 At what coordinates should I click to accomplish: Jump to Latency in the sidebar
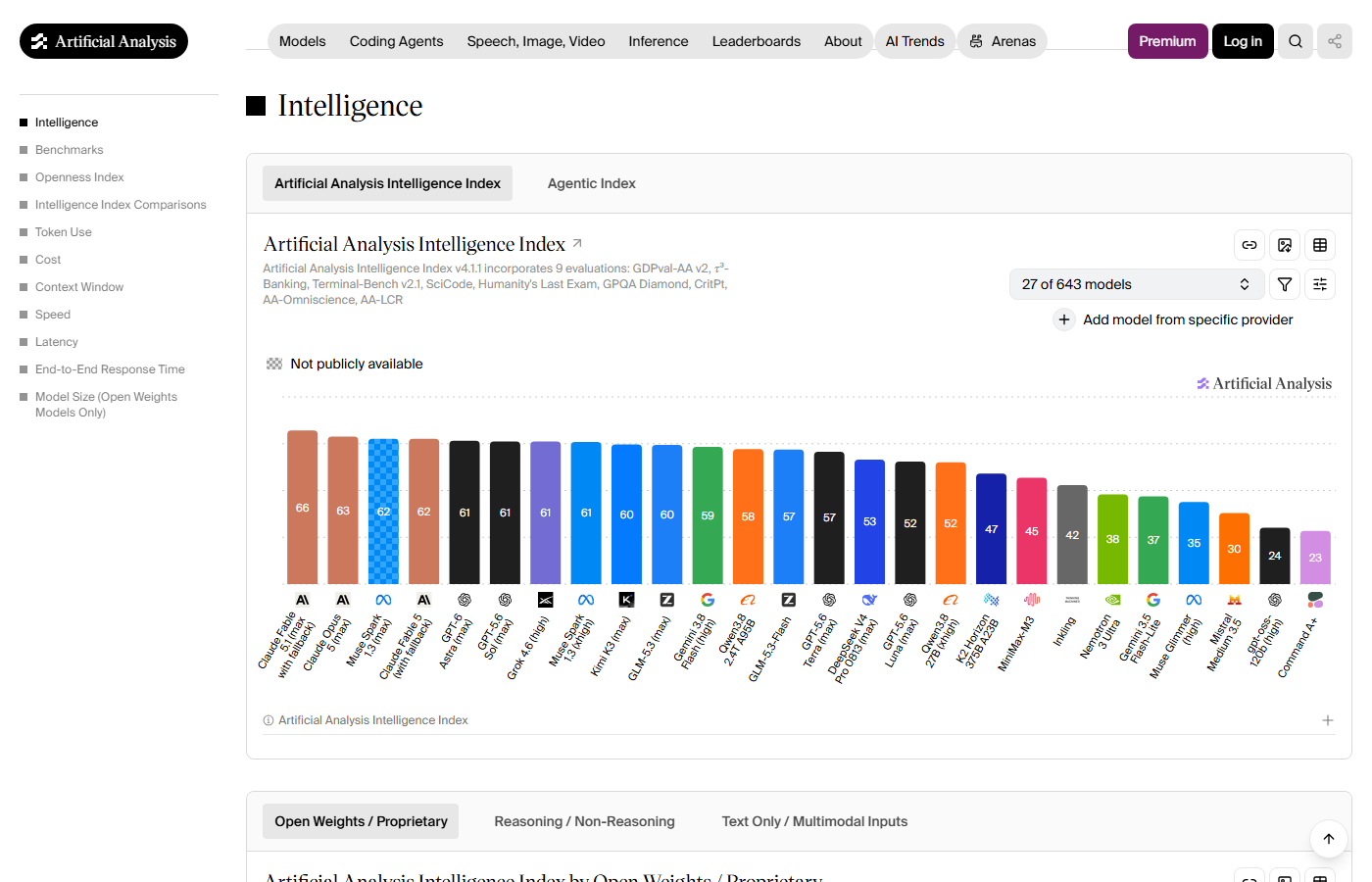(x=57, y=342)
